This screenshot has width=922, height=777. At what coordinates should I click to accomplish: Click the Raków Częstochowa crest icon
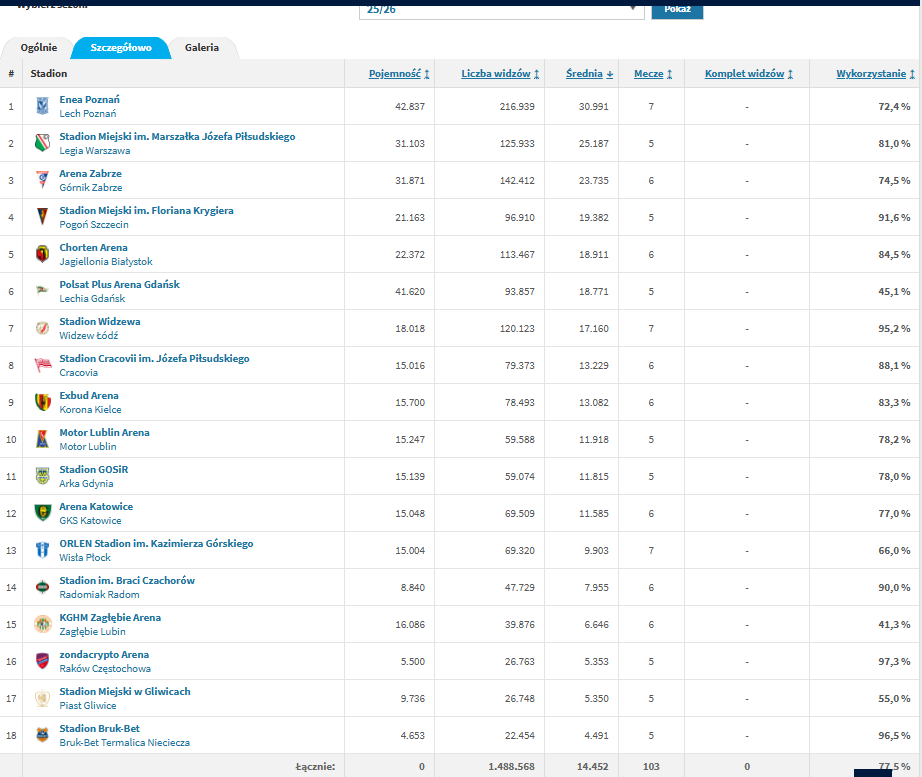(42, 661)
